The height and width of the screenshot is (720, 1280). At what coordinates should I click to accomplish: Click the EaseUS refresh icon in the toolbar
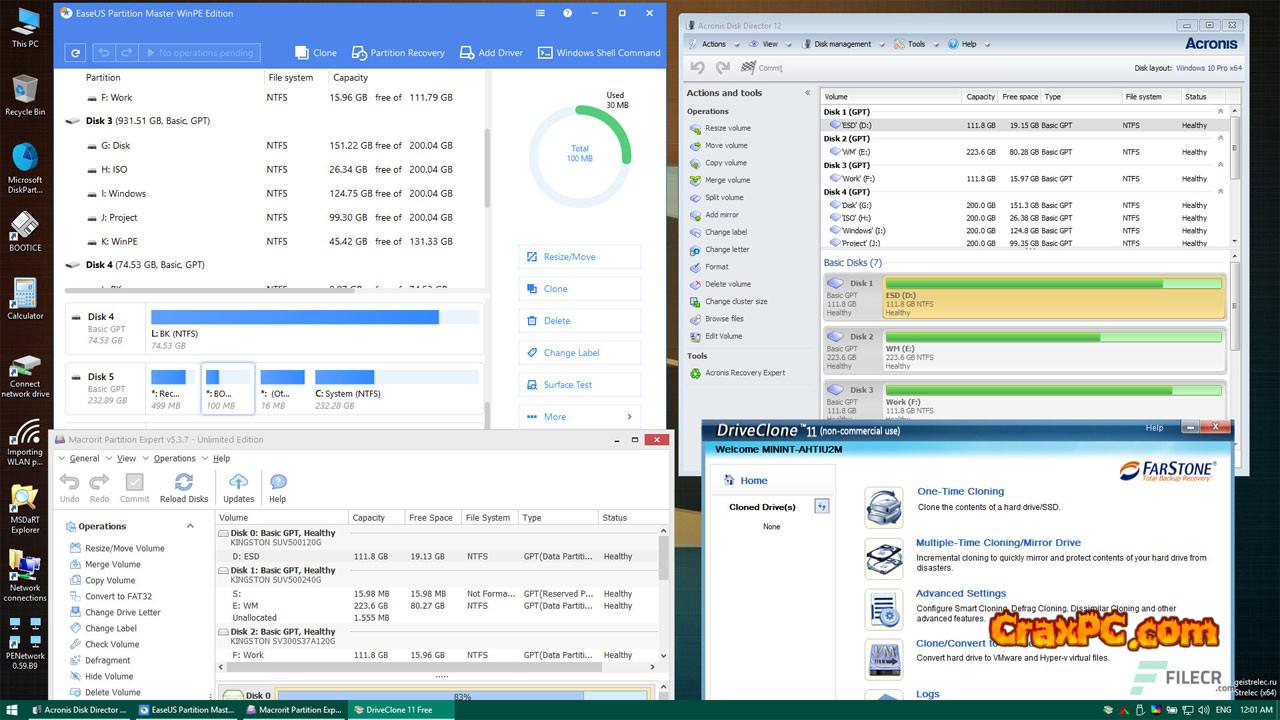tap(75, 53)
